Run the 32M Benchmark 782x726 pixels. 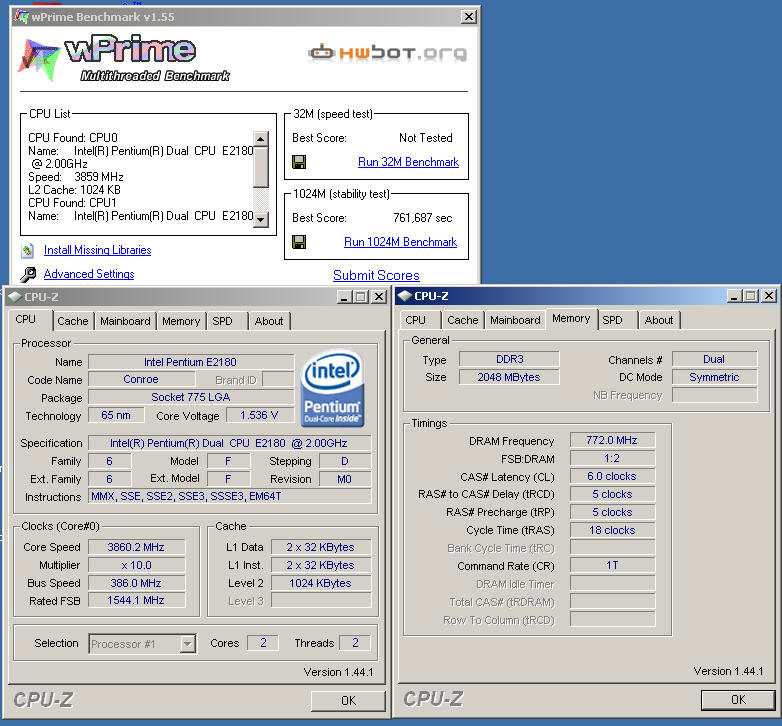(x=408, y=162)
